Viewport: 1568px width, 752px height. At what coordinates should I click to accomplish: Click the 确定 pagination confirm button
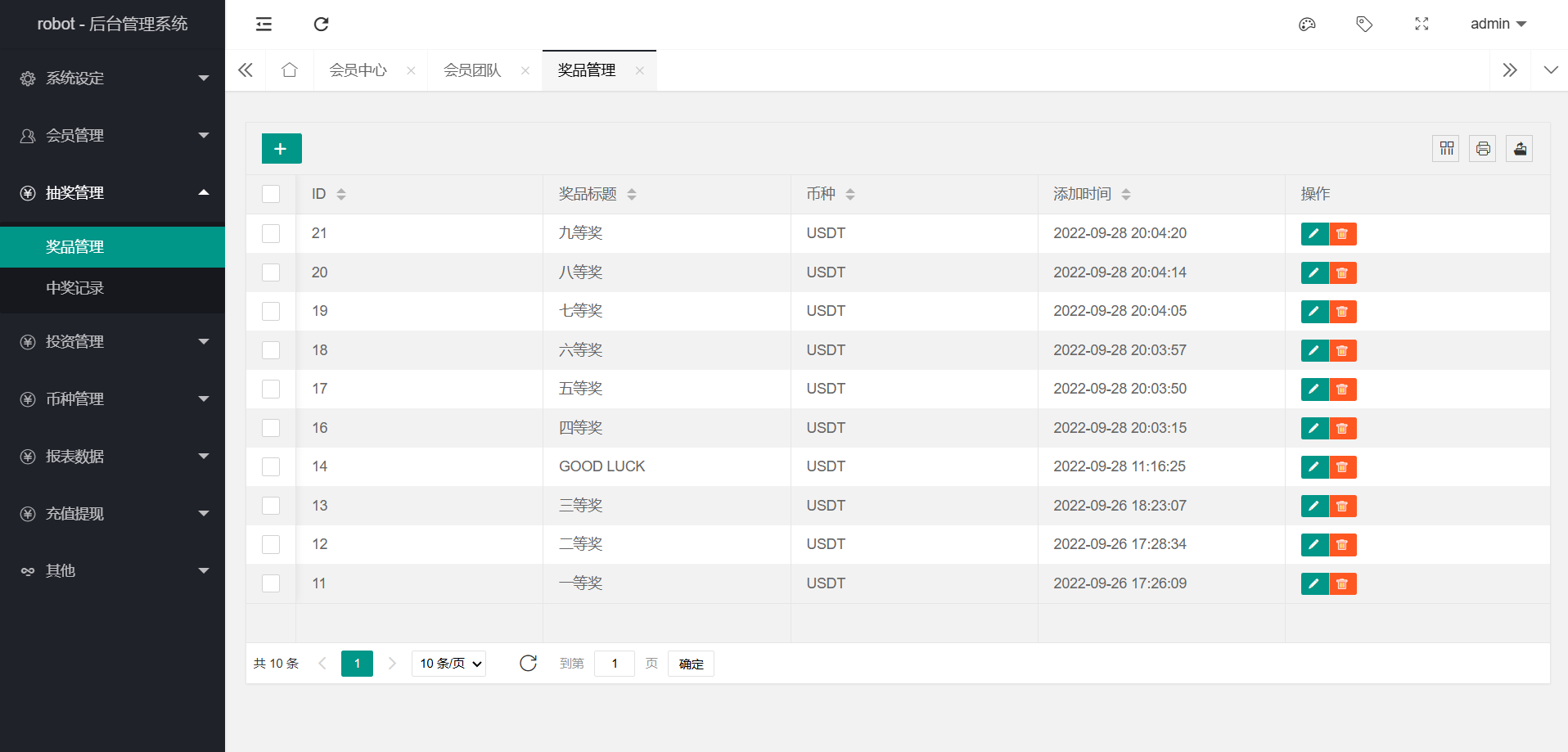click(x=691, y=664)
